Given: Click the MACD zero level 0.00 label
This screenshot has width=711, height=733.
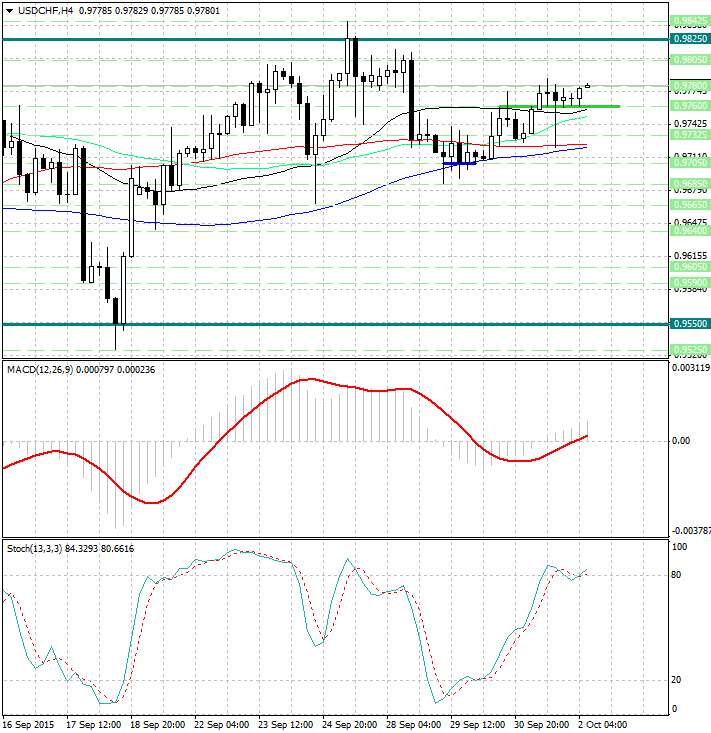Looking at the screenshot, I should (681, 441).
